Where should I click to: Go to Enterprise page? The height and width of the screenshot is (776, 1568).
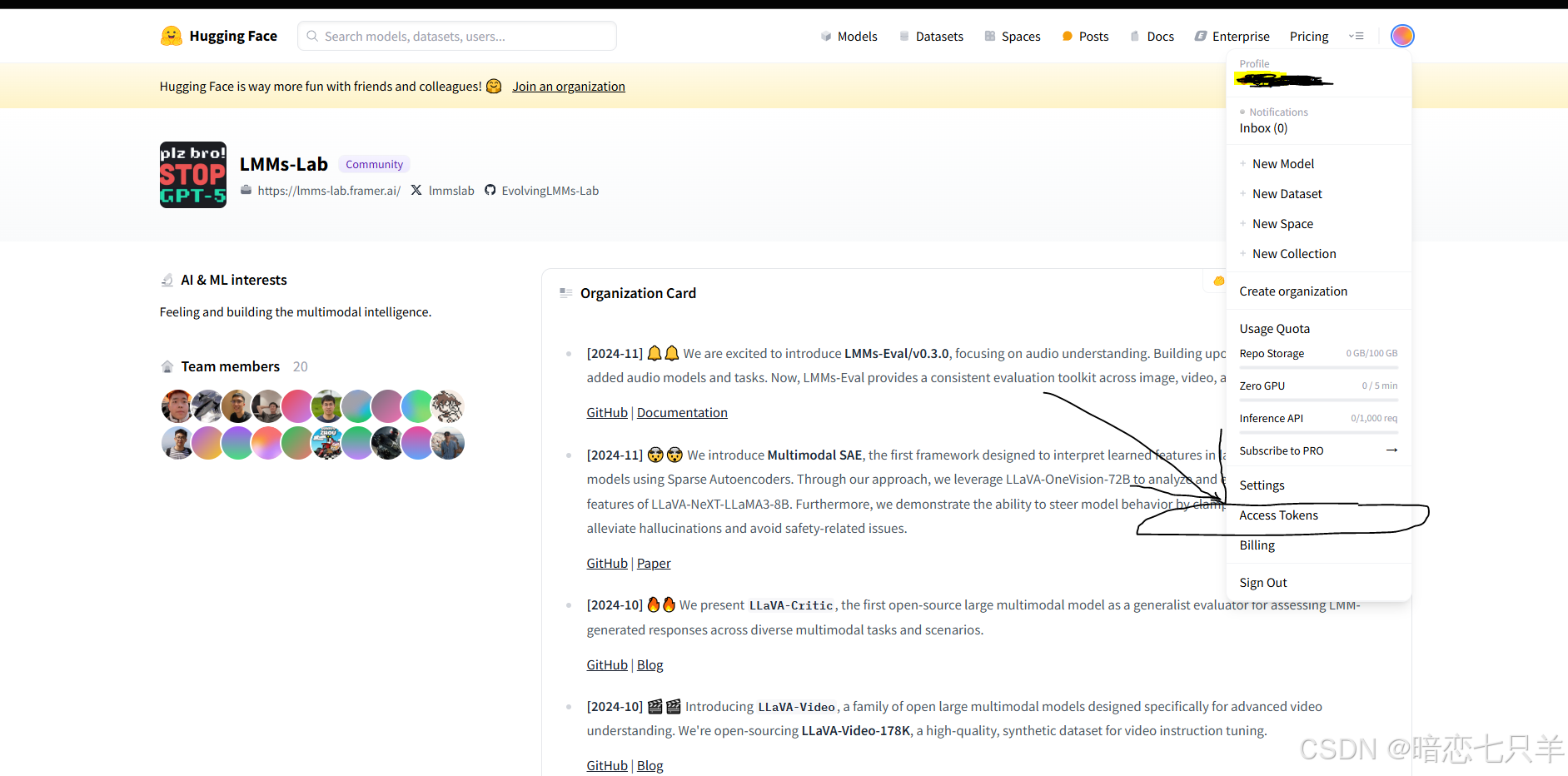click(1232, 37)
